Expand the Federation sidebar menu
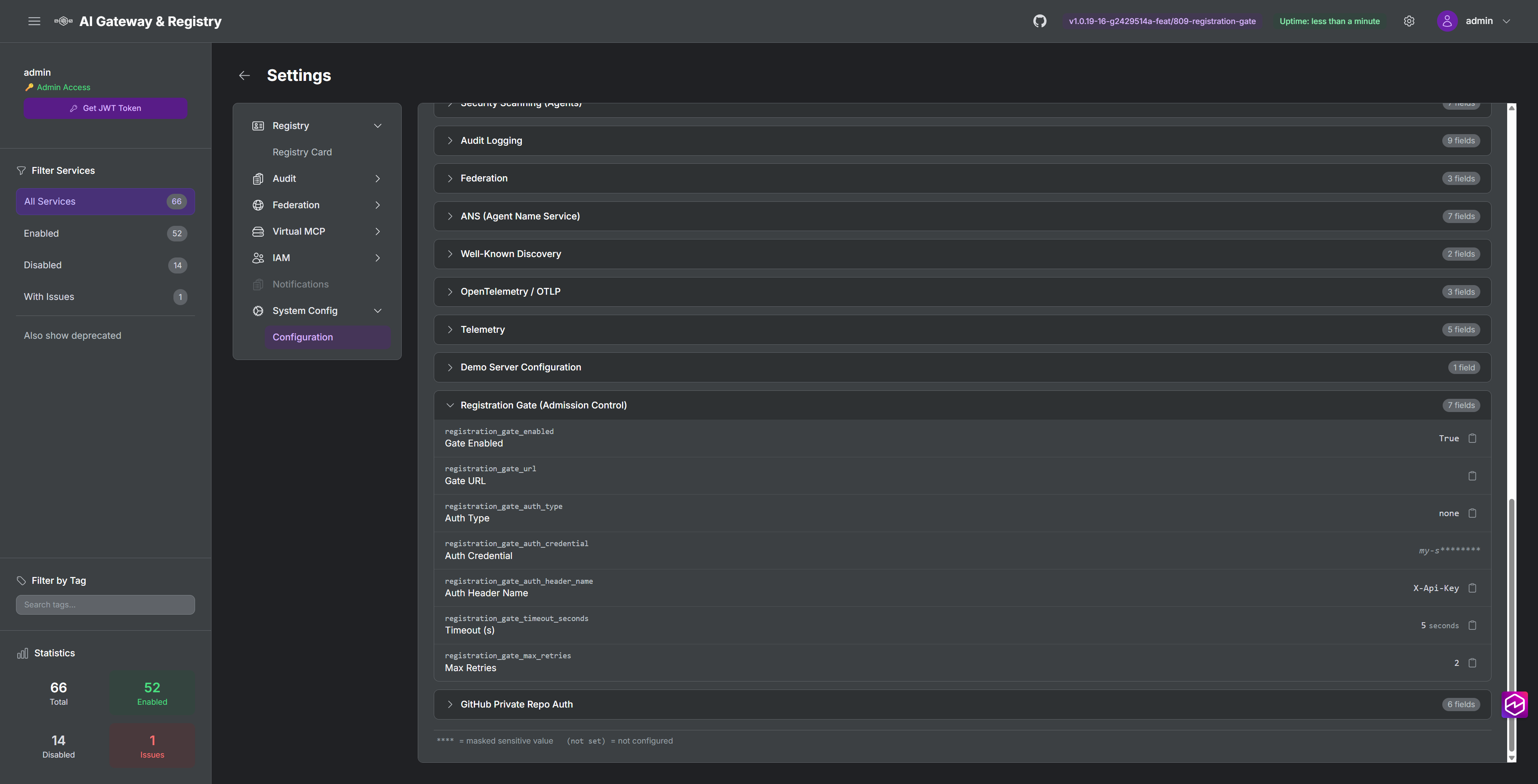Image resolution: width=1538 pixels, height=784 pixels. 377,205
